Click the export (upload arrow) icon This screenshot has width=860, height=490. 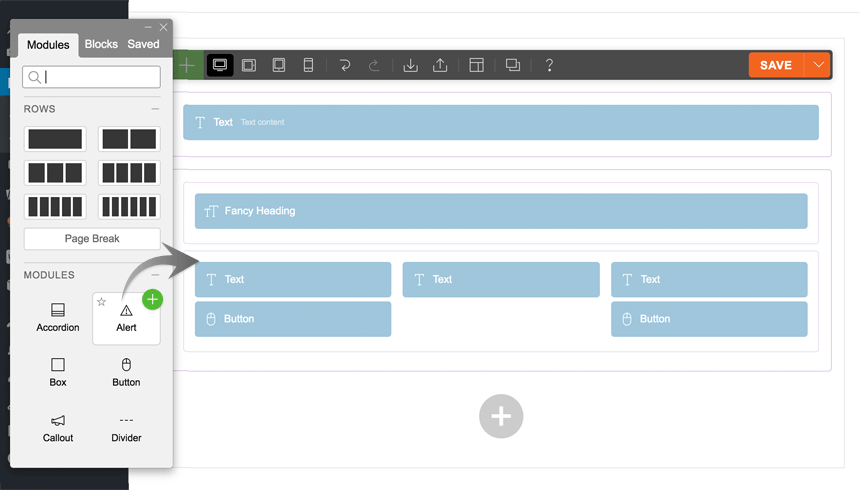coord(440,65)
